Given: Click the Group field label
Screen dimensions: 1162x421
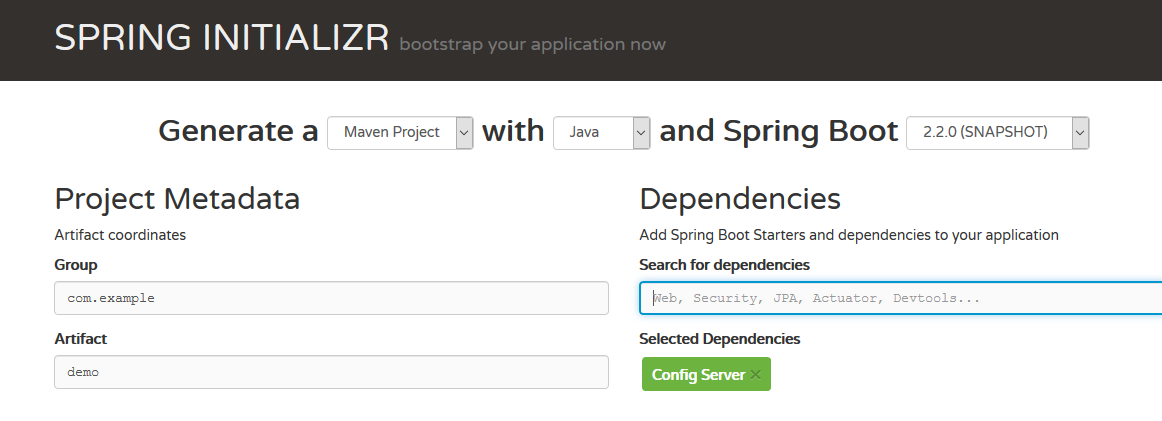Looking at the screenshot, I should [76, 265].
